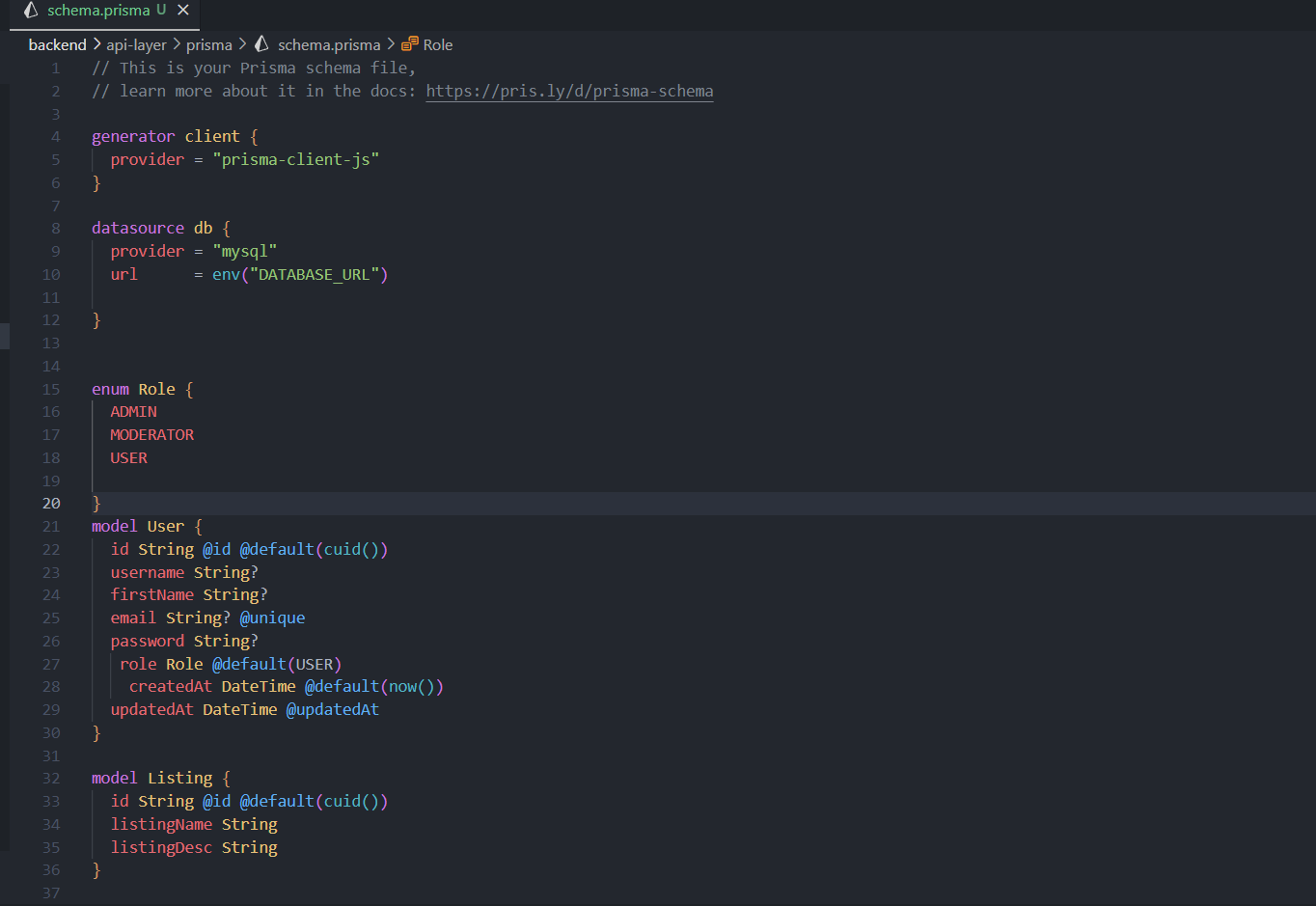Close the schema.prisma editor tab
This screenshot has height=906, width=1316.
coord(183,11)
